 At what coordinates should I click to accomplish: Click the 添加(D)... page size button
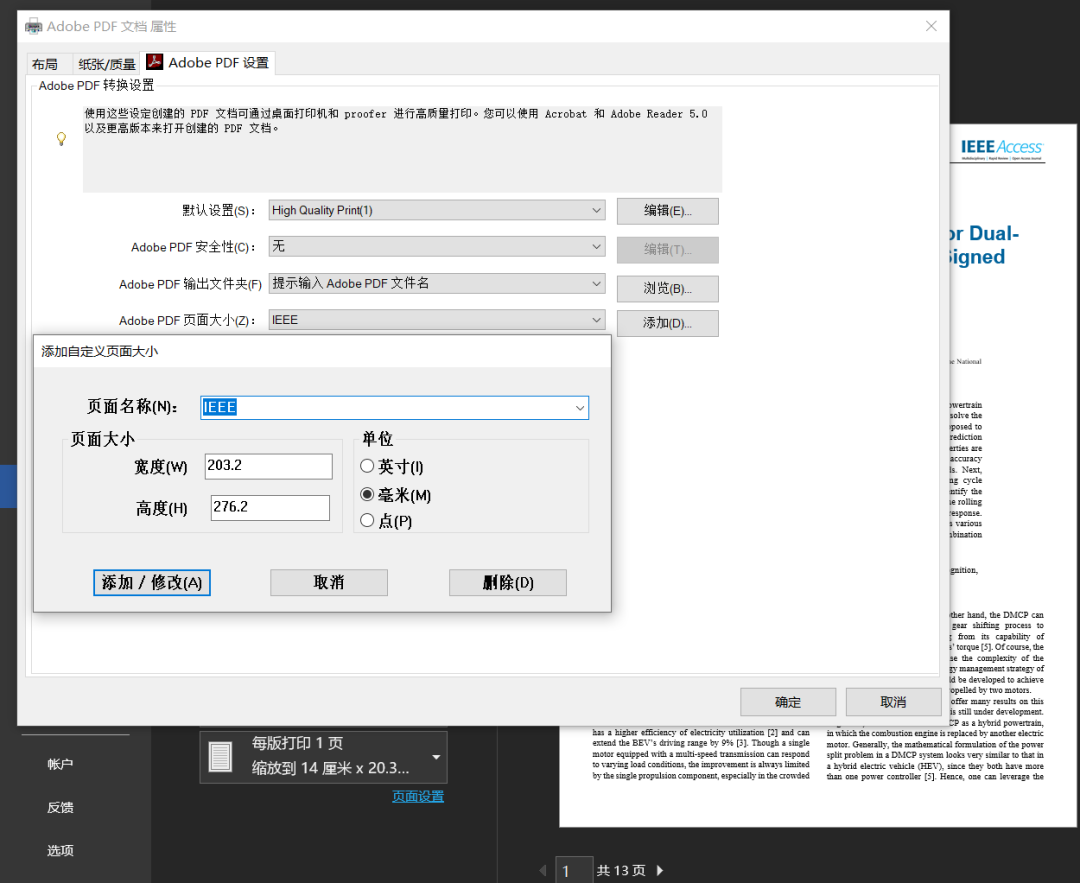click(667, 323)
